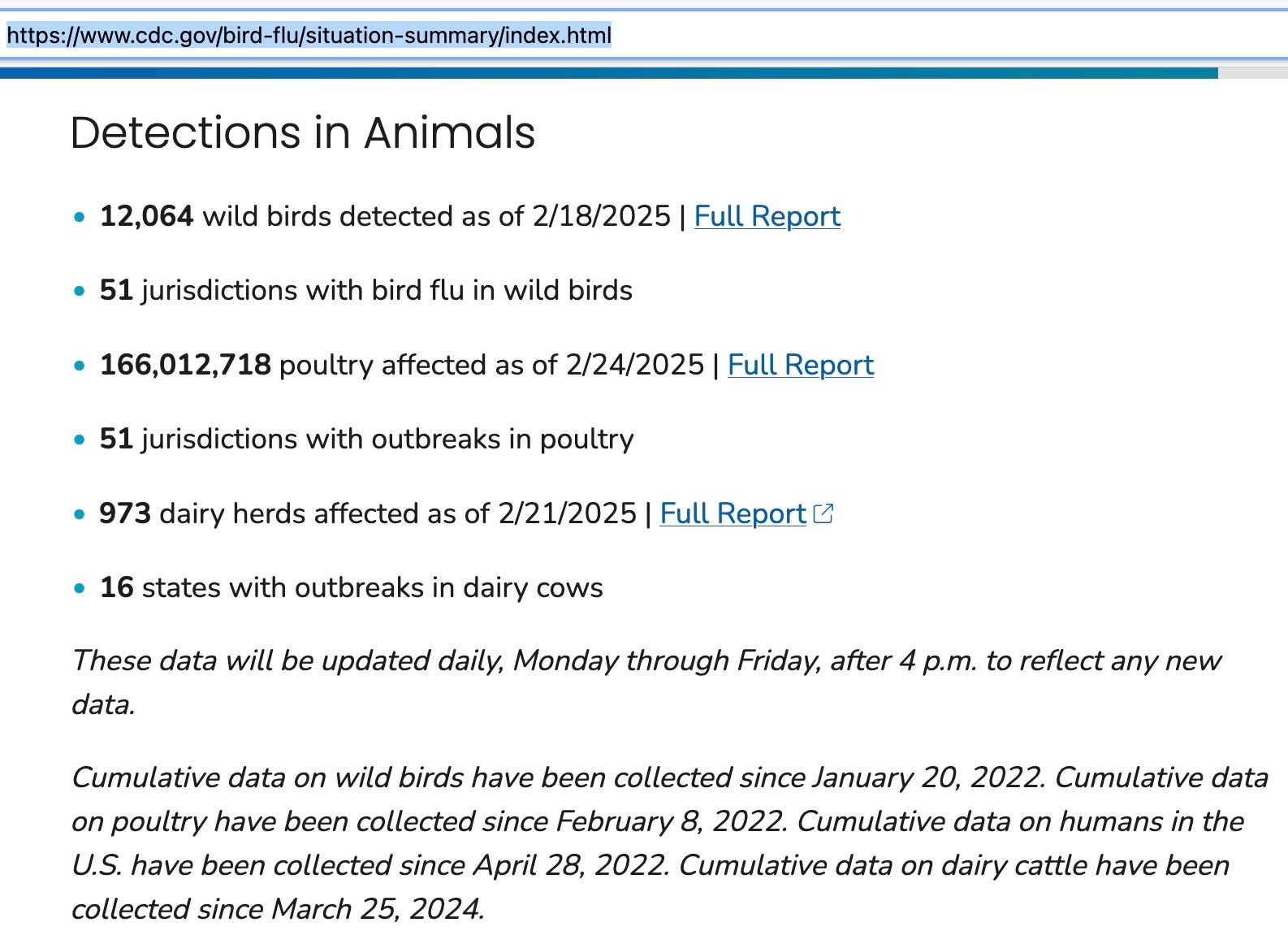Click the bullet dot before 16 states
1288x931 pixels.
pyautogui.click(x=79, y=588)
